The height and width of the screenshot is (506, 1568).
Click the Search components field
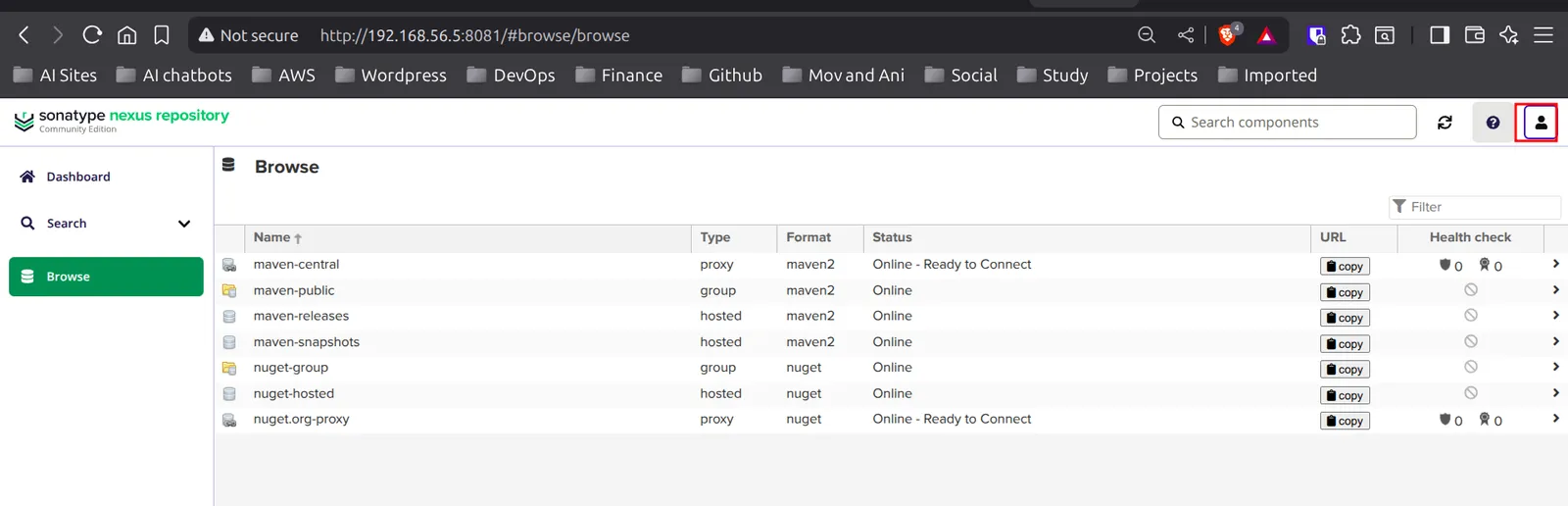coord(1287,123)
